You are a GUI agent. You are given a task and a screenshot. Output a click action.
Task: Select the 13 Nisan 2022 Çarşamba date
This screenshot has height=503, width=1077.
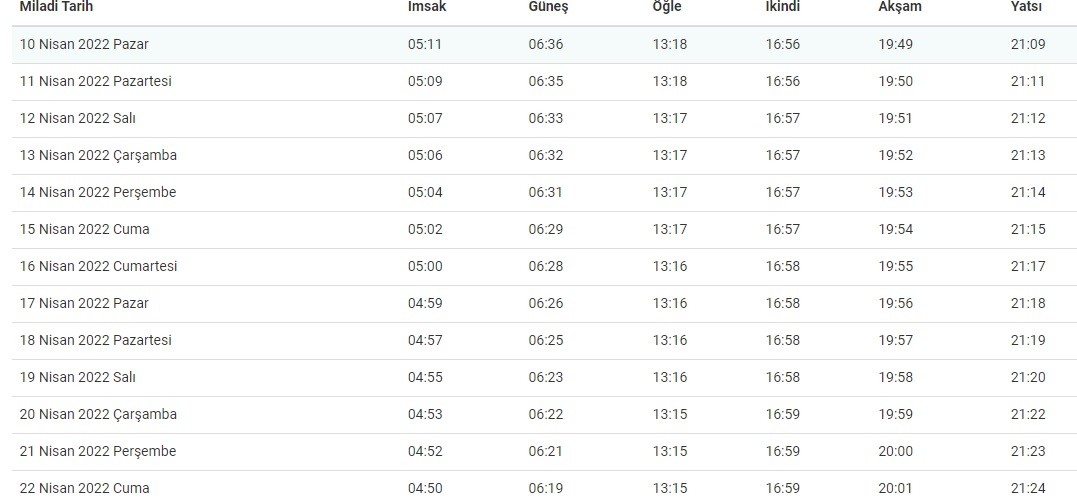coord(98,156)
